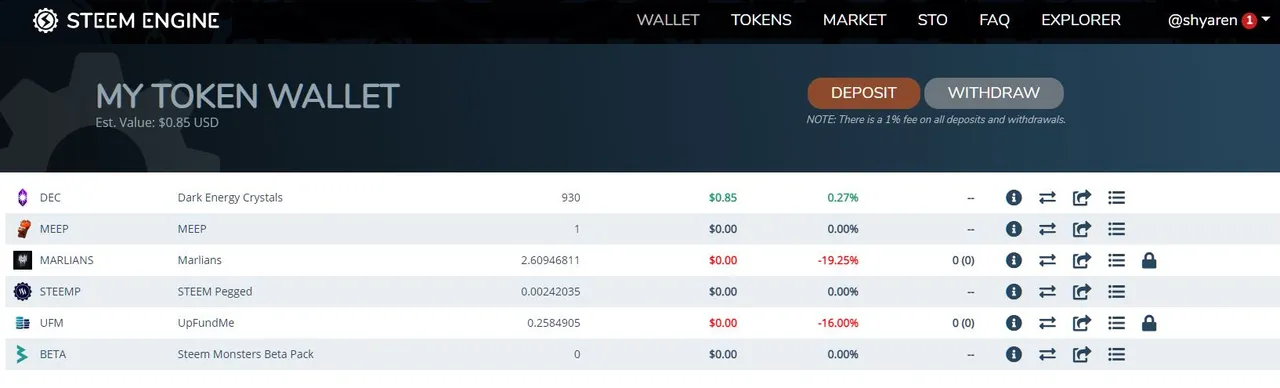
Task: Click the UFM lock stake icon
Action: [1149, 323]
